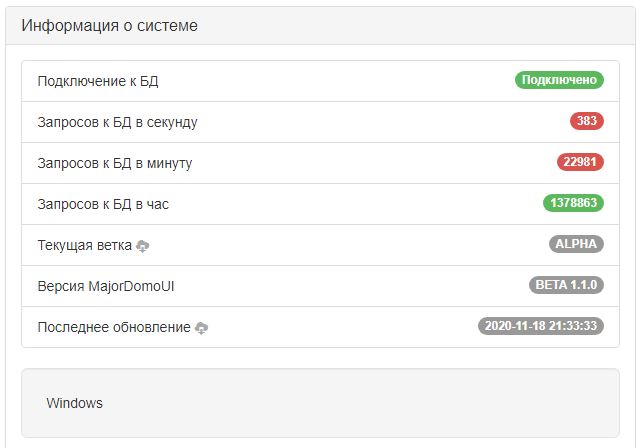
Task: Click the Запросов к БД в секунду label
Action: [117, 122]
